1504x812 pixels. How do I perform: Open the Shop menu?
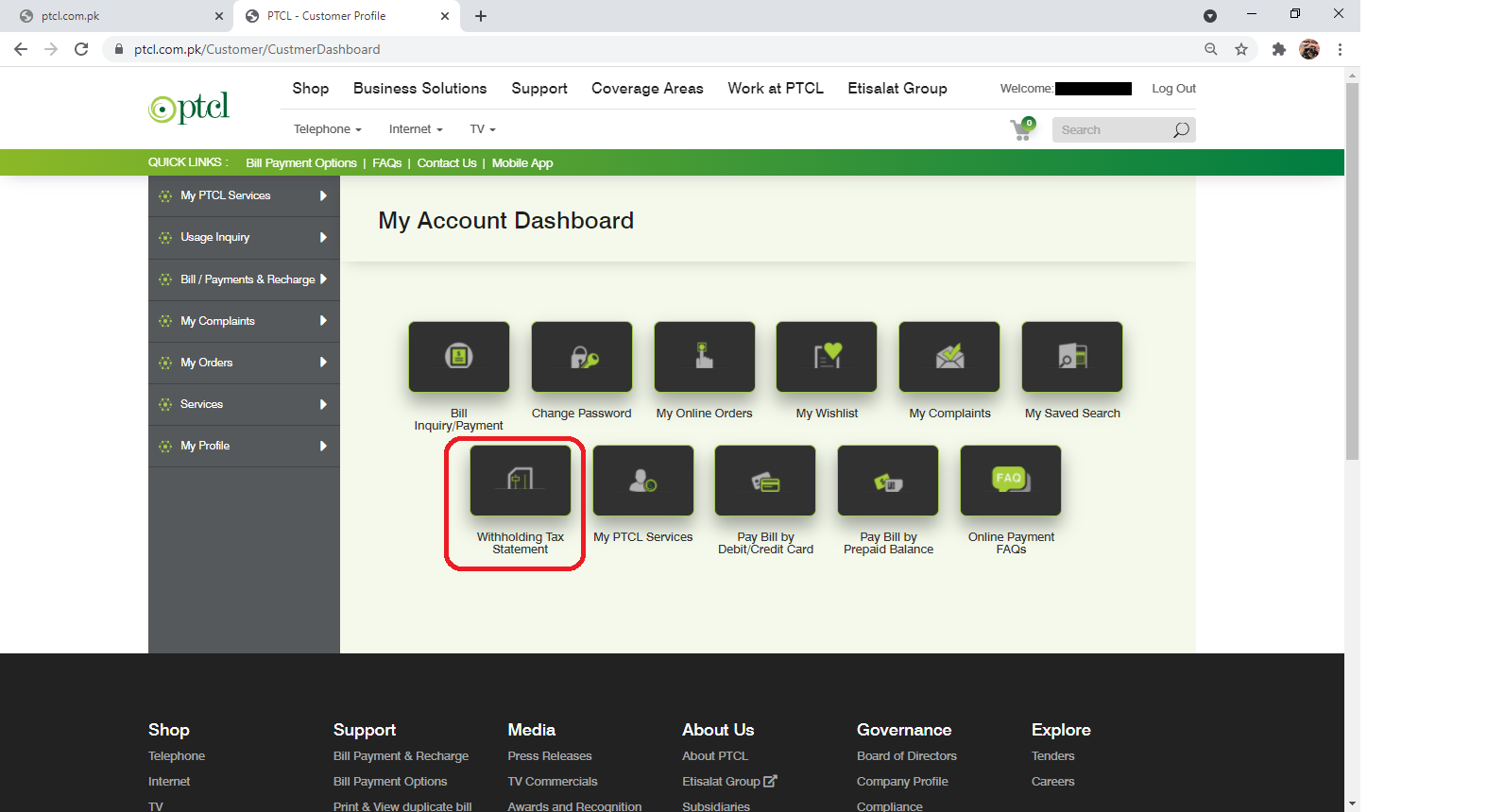pos(311,88)
